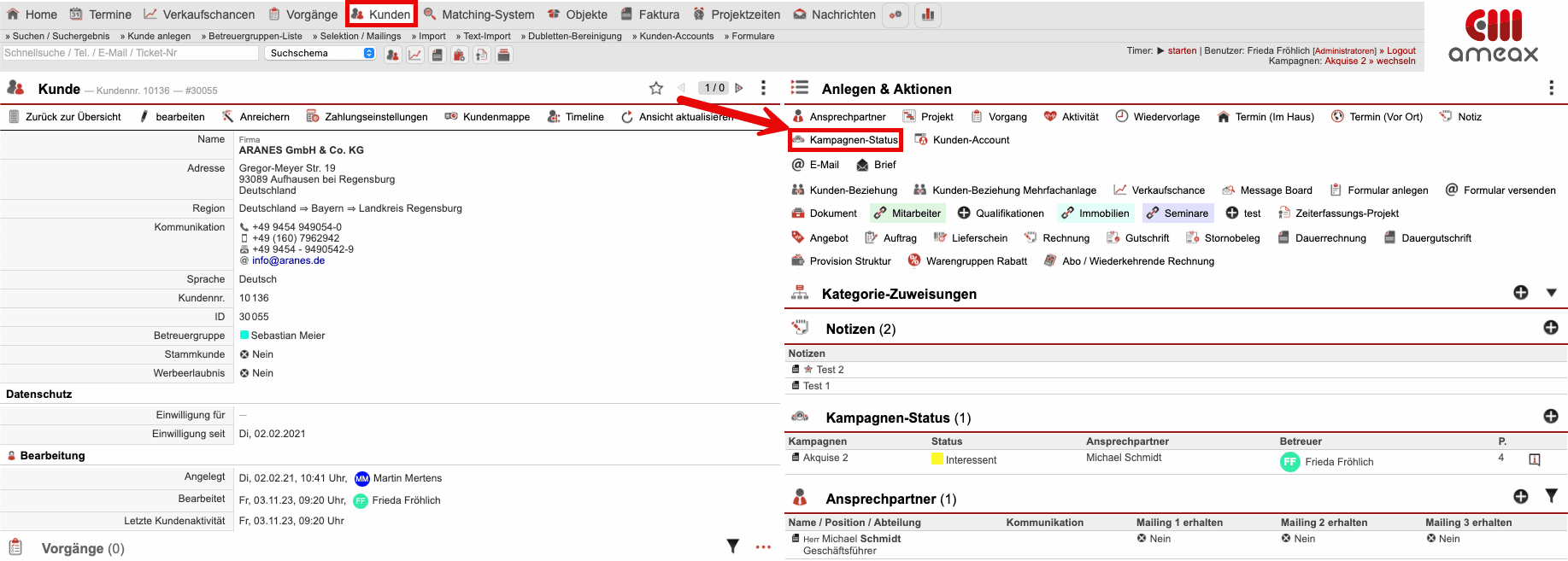Image resolution: width=1568 pixels, height=561 pixels.
Task: Open the Kunde panel three-dot menu
Action: click(763, 88)
